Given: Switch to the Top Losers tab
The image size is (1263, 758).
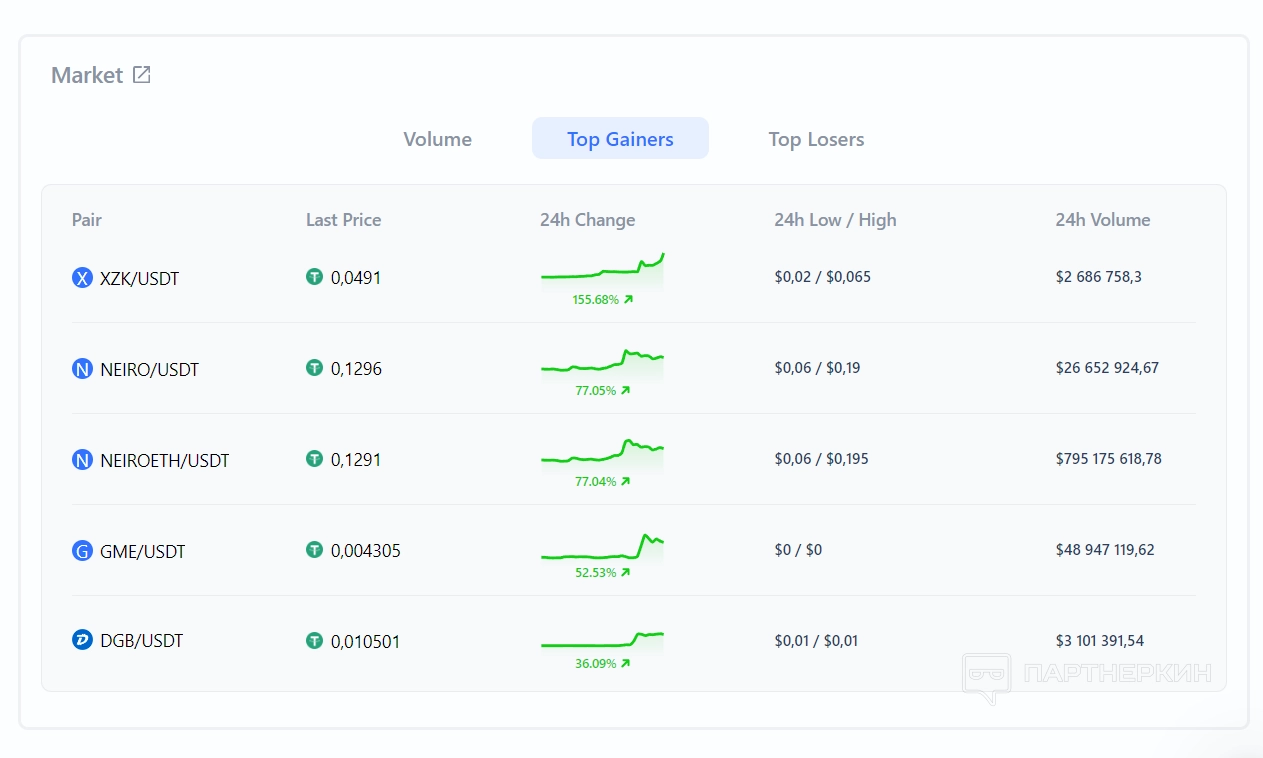Looking at the screenshot, I should click(816, 139).
